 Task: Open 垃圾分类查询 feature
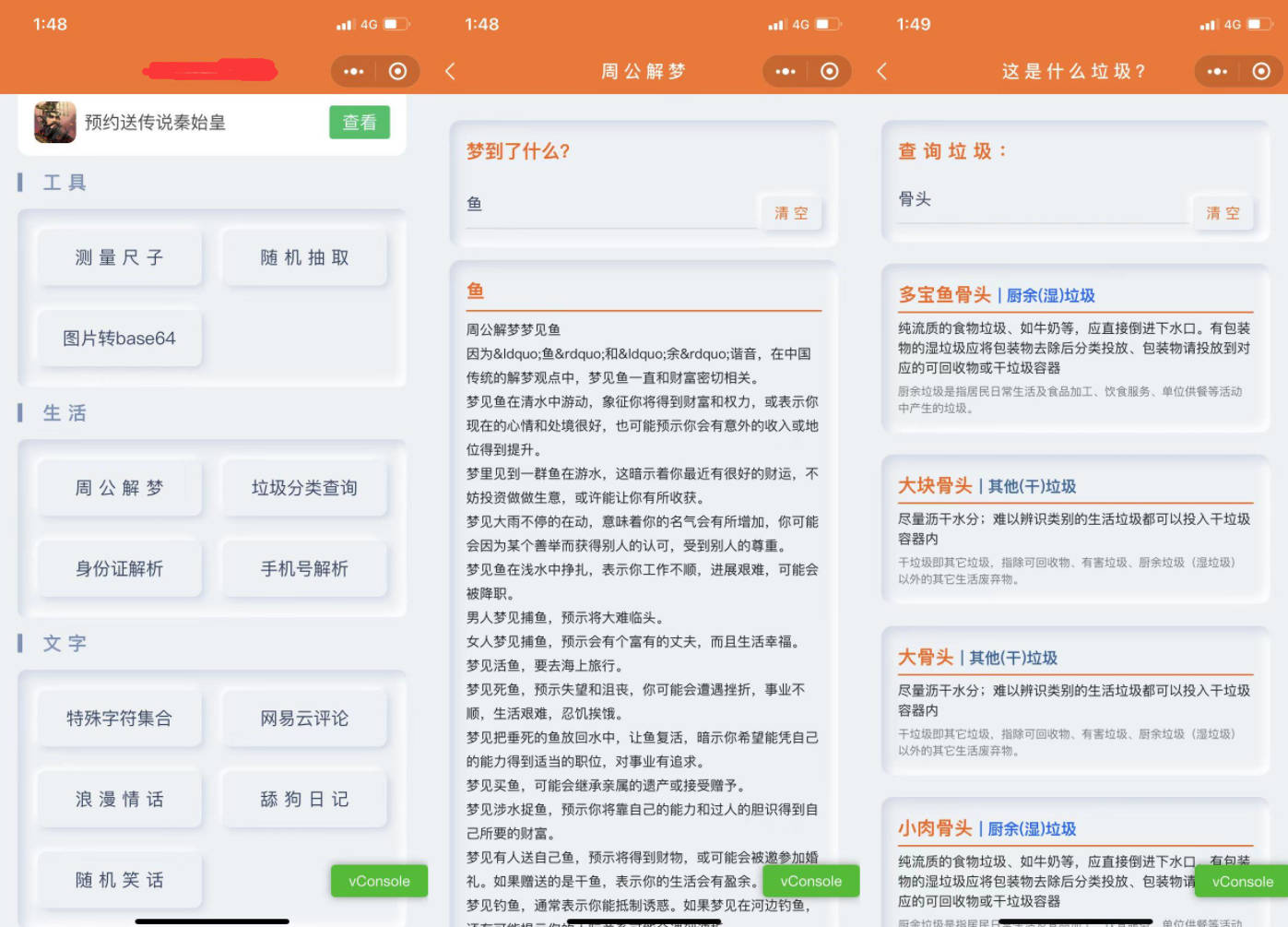pos(304,487)
